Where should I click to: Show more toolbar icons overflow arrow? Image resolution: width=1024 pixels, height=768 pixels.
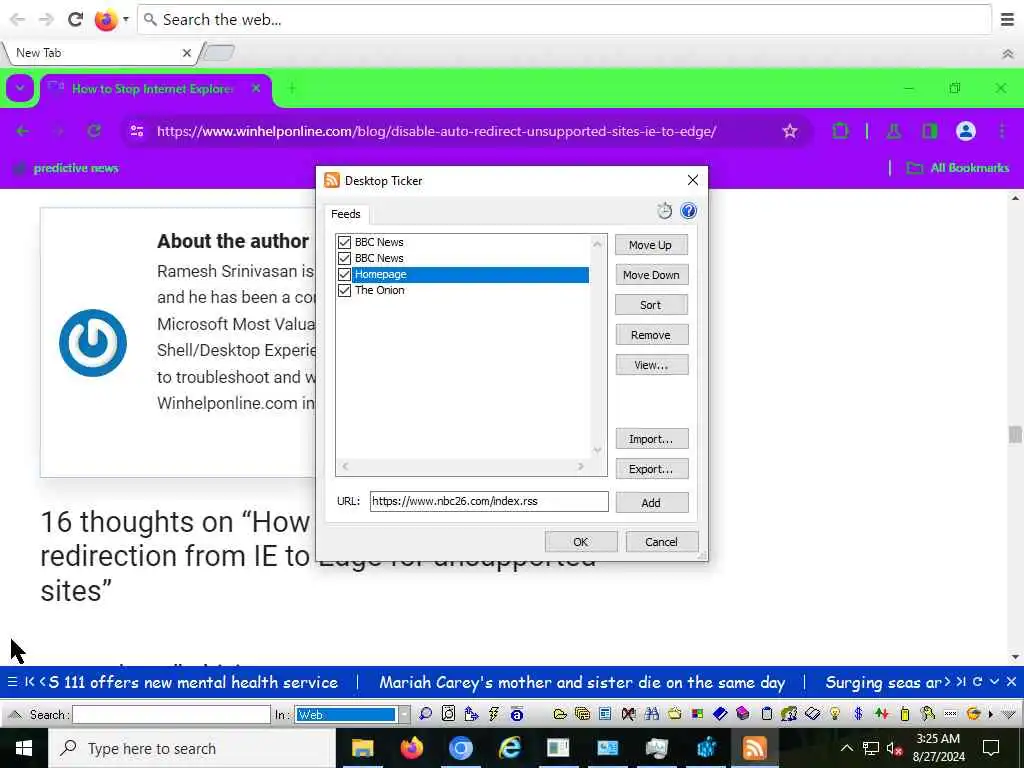[x=991, y=714]
